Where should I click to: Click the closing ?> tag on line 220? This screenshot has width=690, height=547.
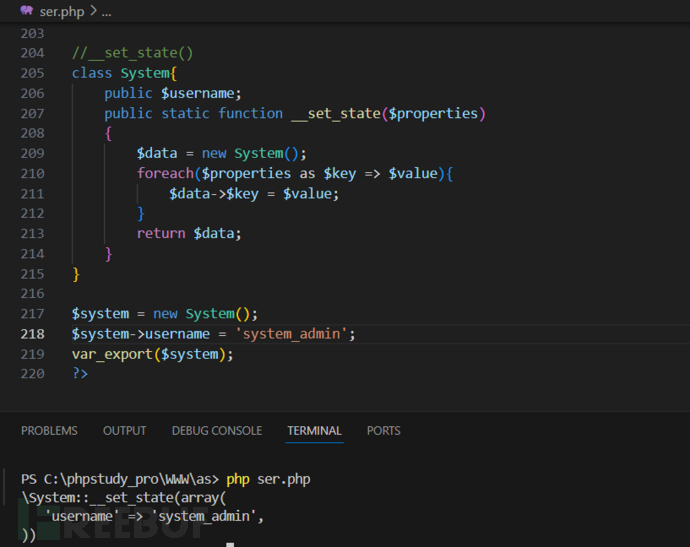80,373
